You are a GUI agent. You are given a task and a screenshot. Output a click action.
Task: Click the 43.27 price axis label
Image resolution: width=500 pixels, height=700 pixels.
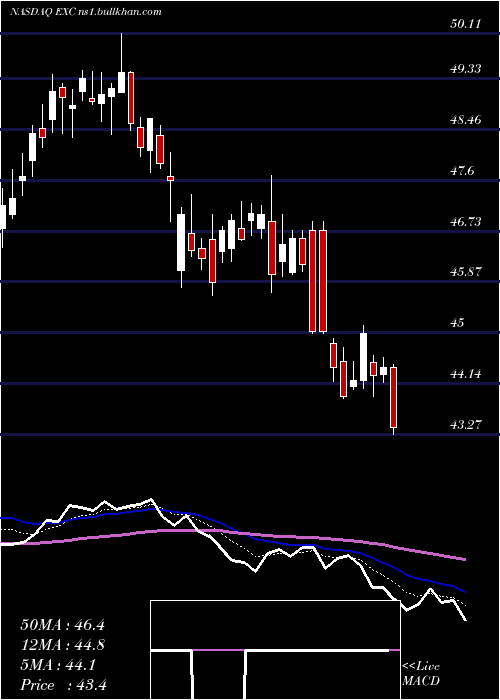coord(466,424)
